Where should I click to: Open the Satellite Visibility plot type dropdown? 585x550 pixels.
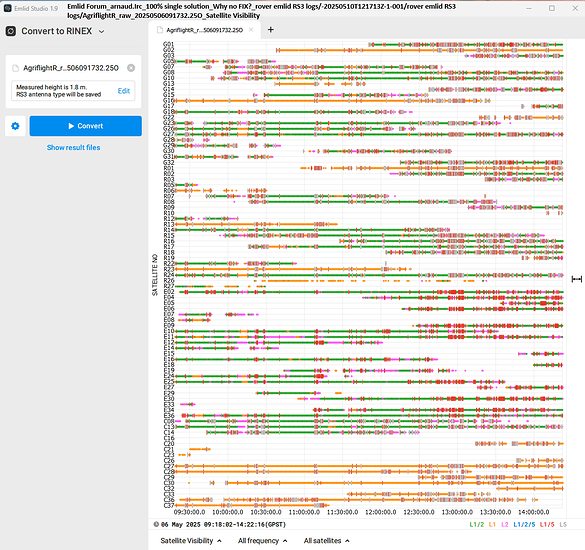[x=191, y=541]
